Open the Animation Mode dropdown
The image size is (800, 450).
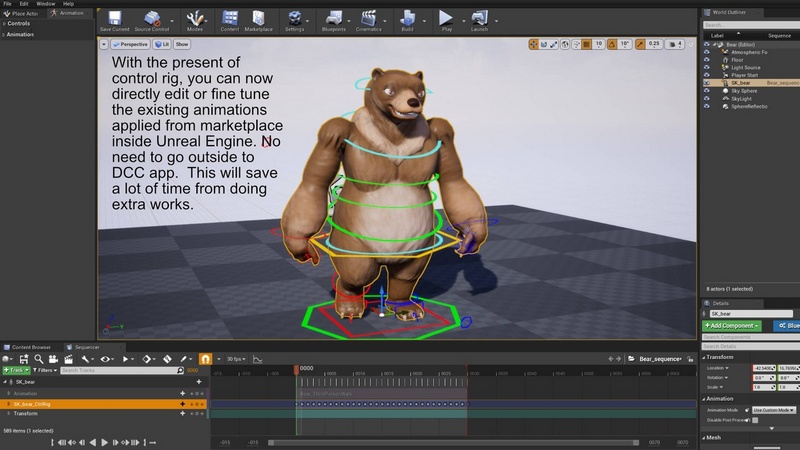pos(773,410)
